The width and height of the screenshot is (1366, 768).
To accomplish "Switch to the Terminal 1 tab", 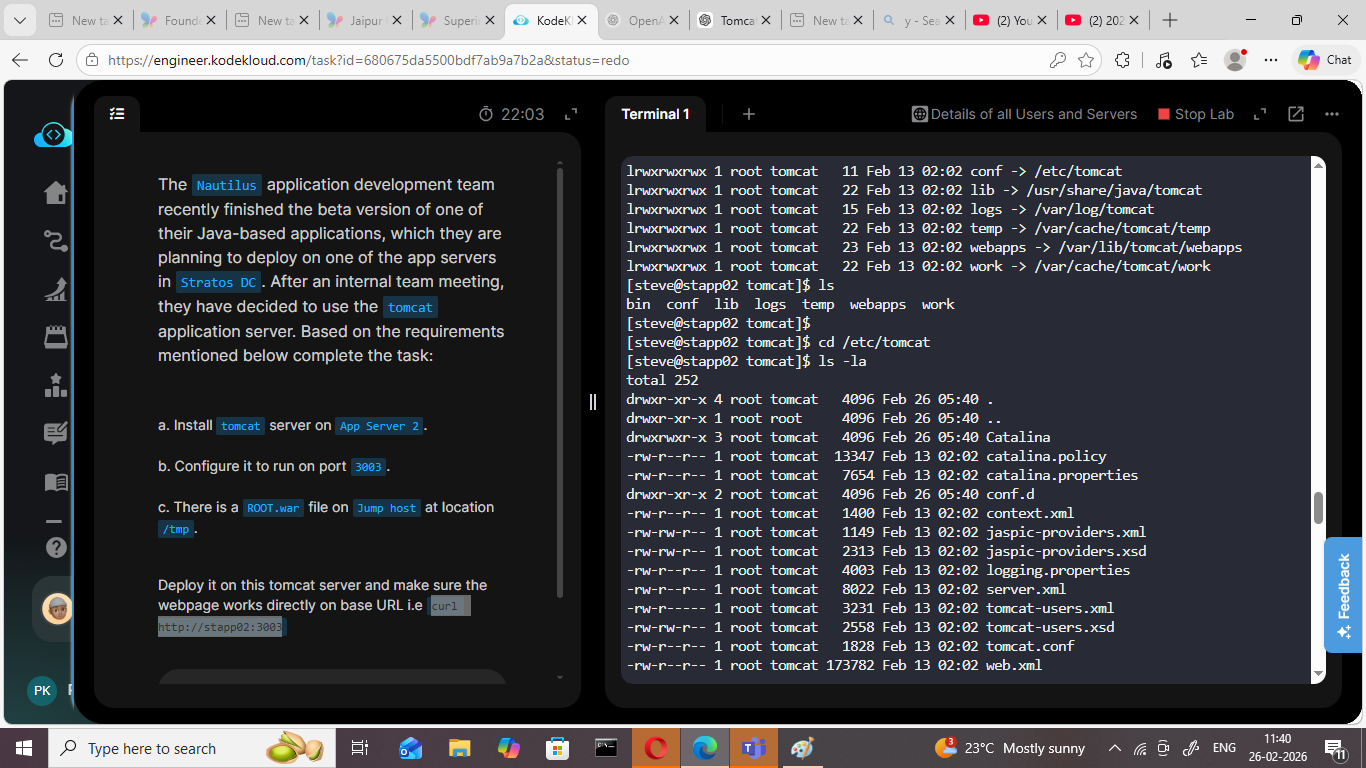I will [x=655, y=114].
